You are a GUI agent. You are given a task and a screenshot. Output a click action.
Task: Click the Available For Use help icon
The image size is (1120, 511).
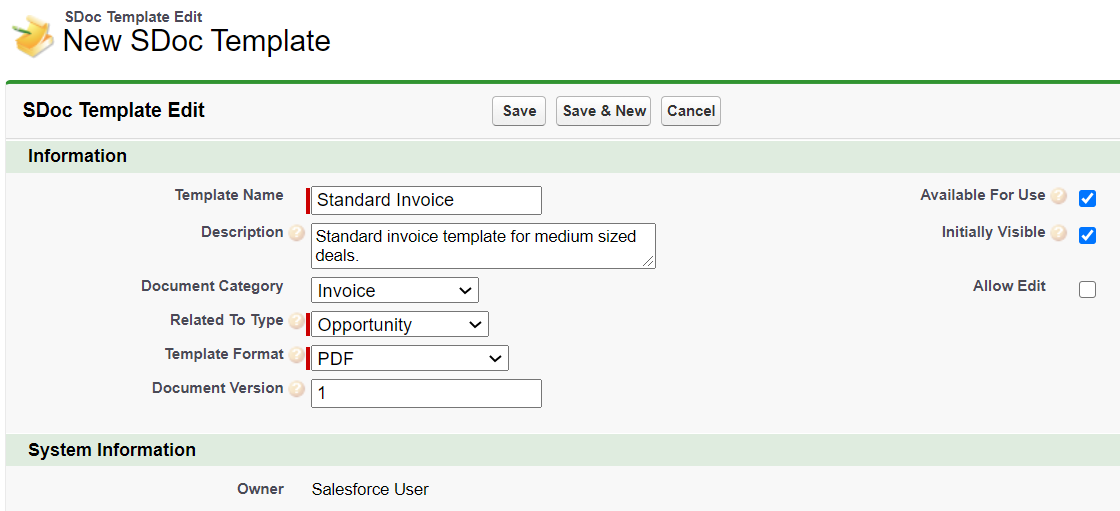tap(1059, 196)
